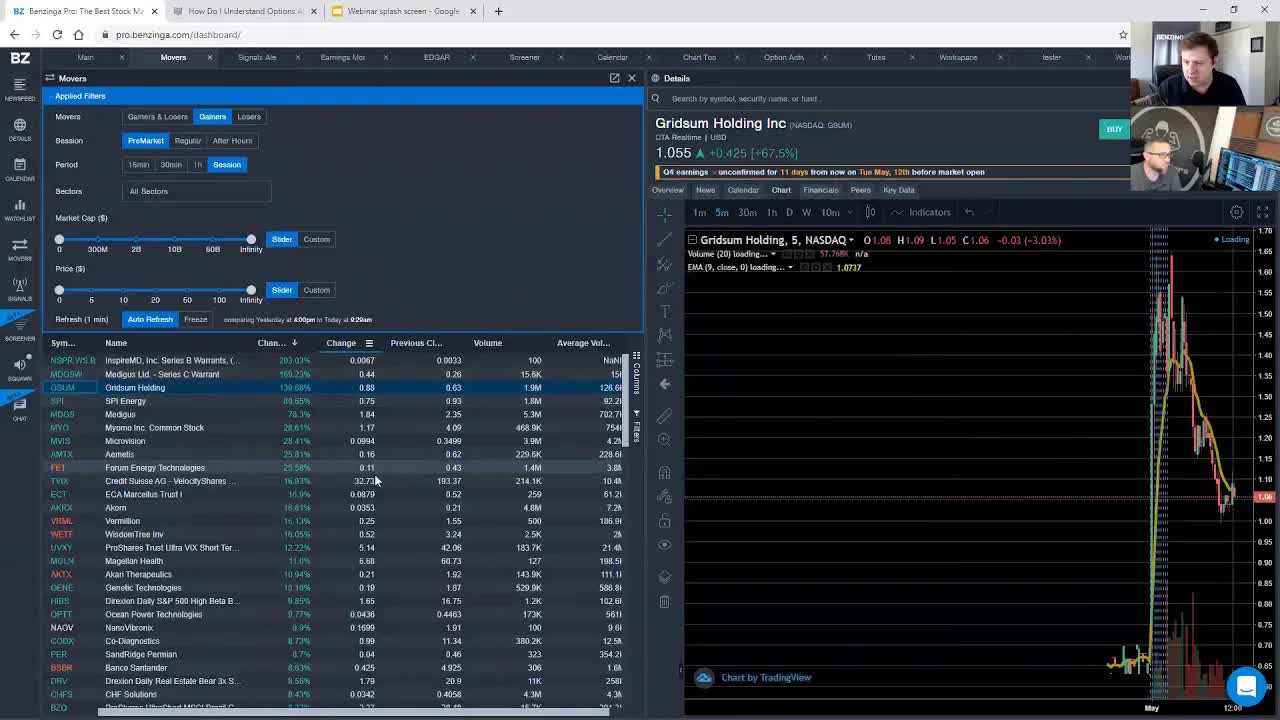Select After Hours session filter
The image size is (1280, 720).
pyautogui.click(x=232, y=141)
